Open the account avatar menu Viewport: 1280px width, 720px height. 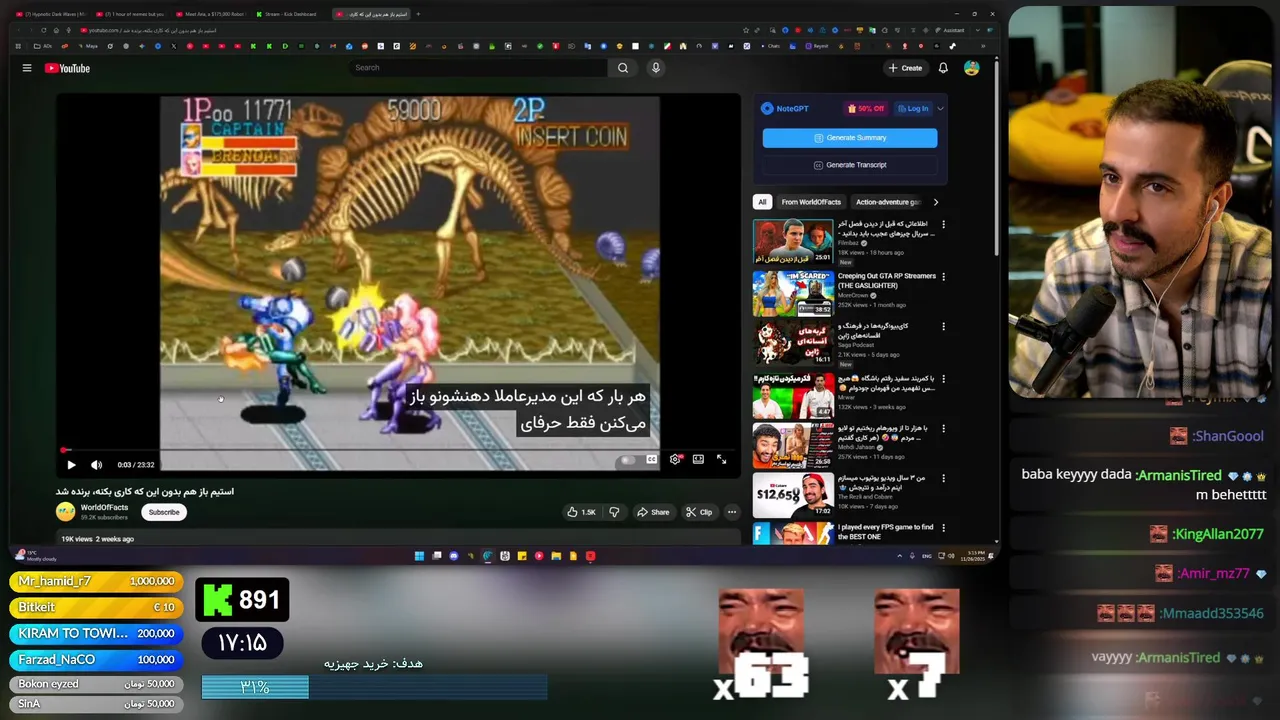(x=971, y=68)
